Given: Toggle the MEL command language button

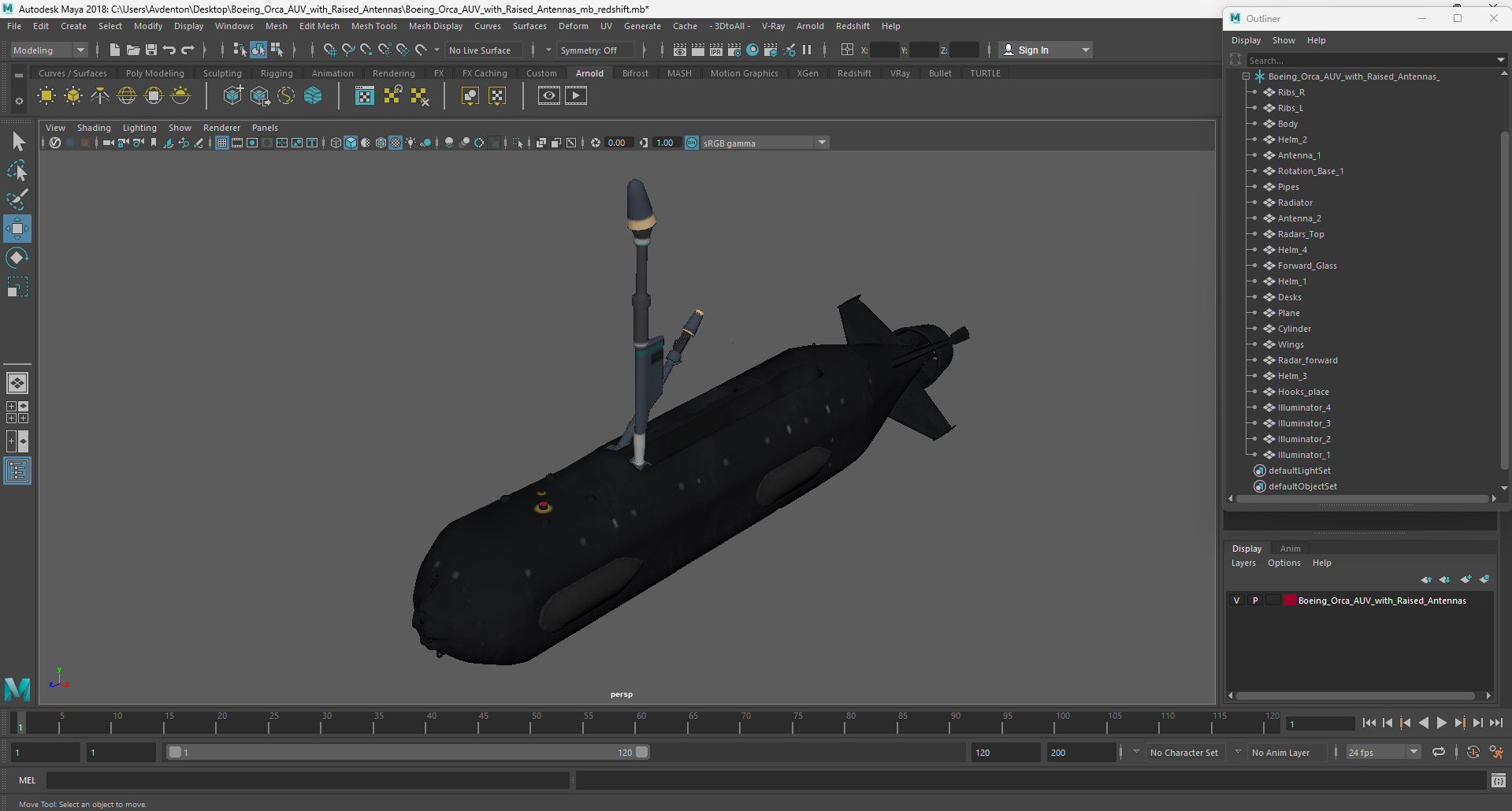Looking at the screenshot, I should point(28,780).
